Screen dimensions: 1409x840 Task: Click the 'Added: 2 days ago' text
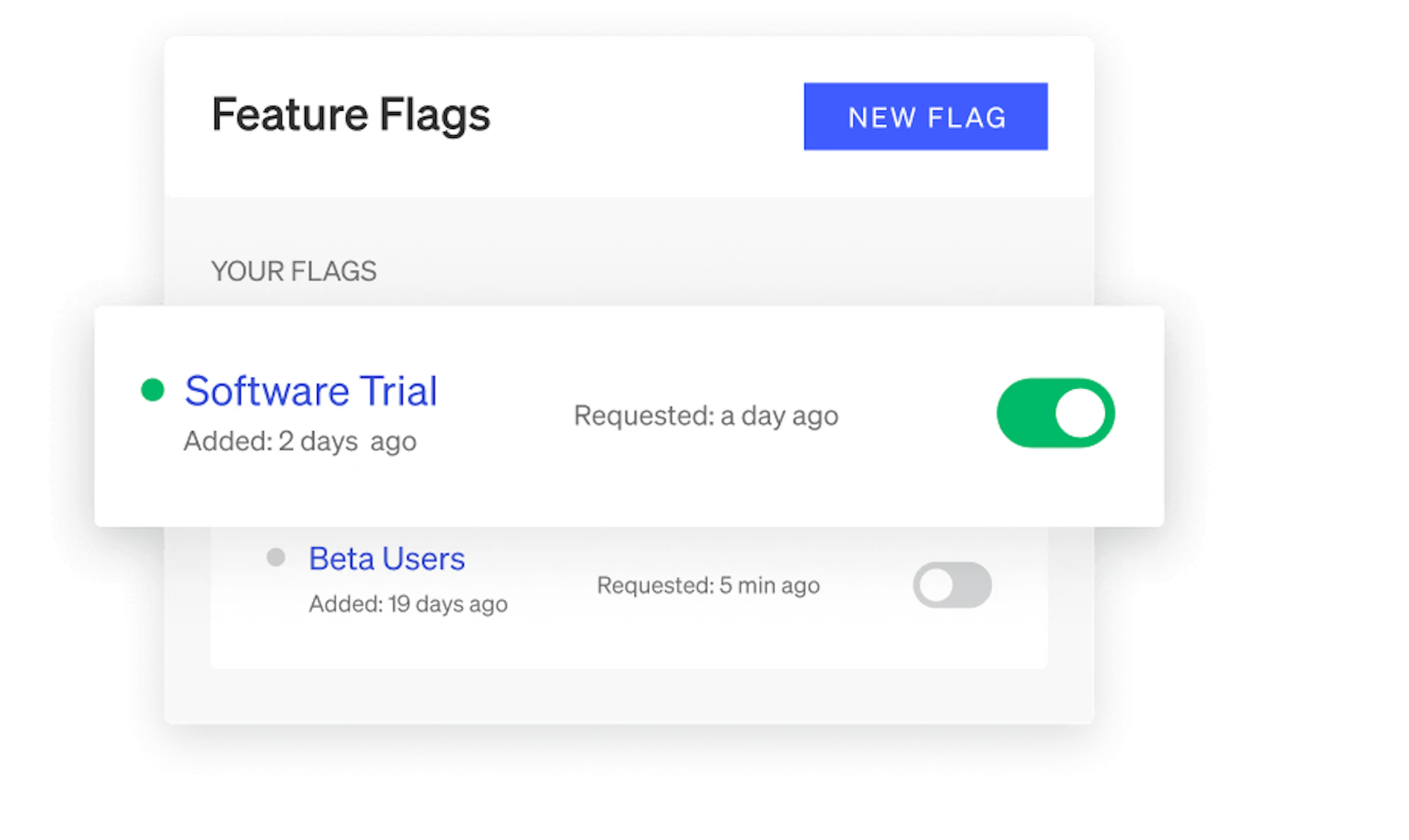[299, 442]
